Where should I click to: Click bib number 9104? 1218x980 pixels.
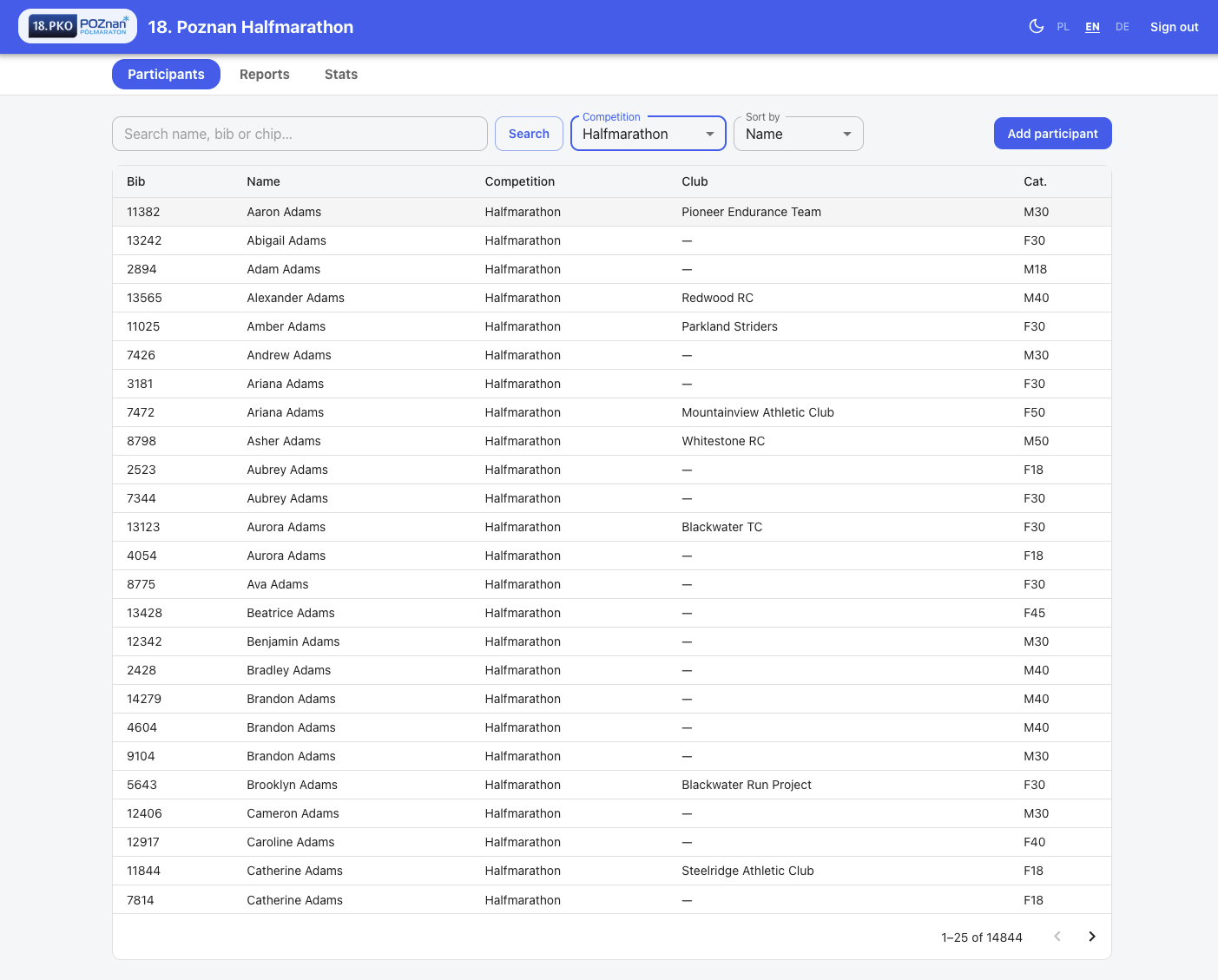(x=141, y=756)
